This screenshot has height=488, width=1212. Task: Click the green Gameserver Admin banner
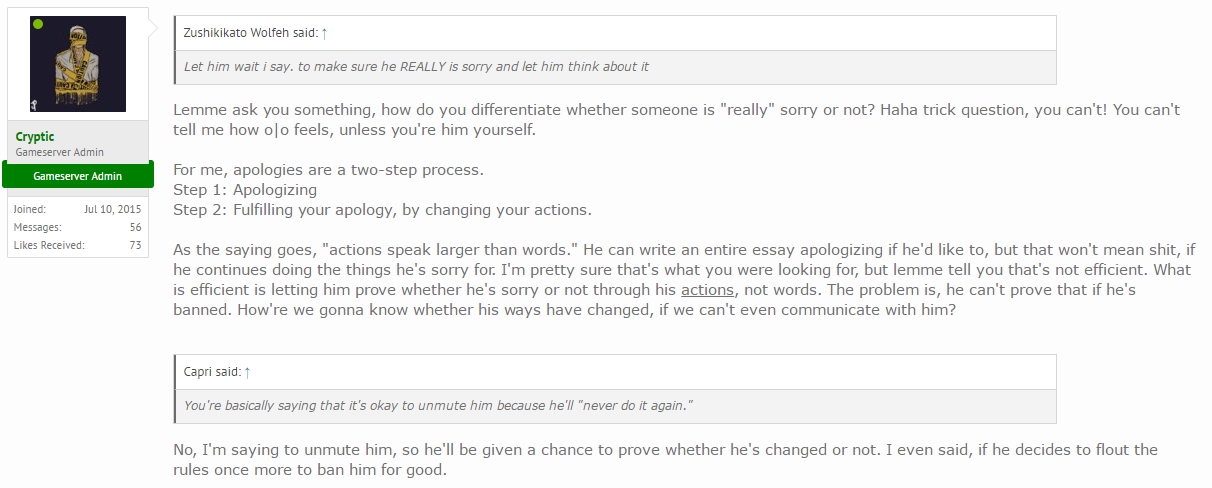[x=78, y=176]
